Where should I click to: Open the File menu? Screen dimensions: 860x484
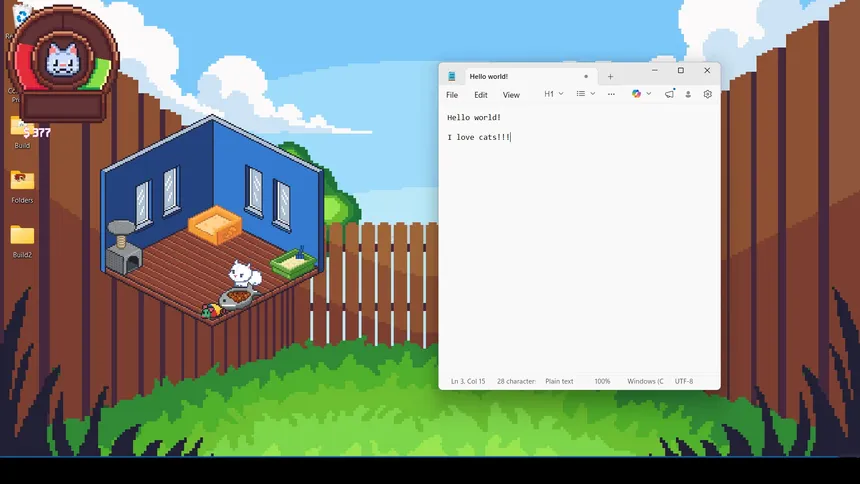(452, 95)
